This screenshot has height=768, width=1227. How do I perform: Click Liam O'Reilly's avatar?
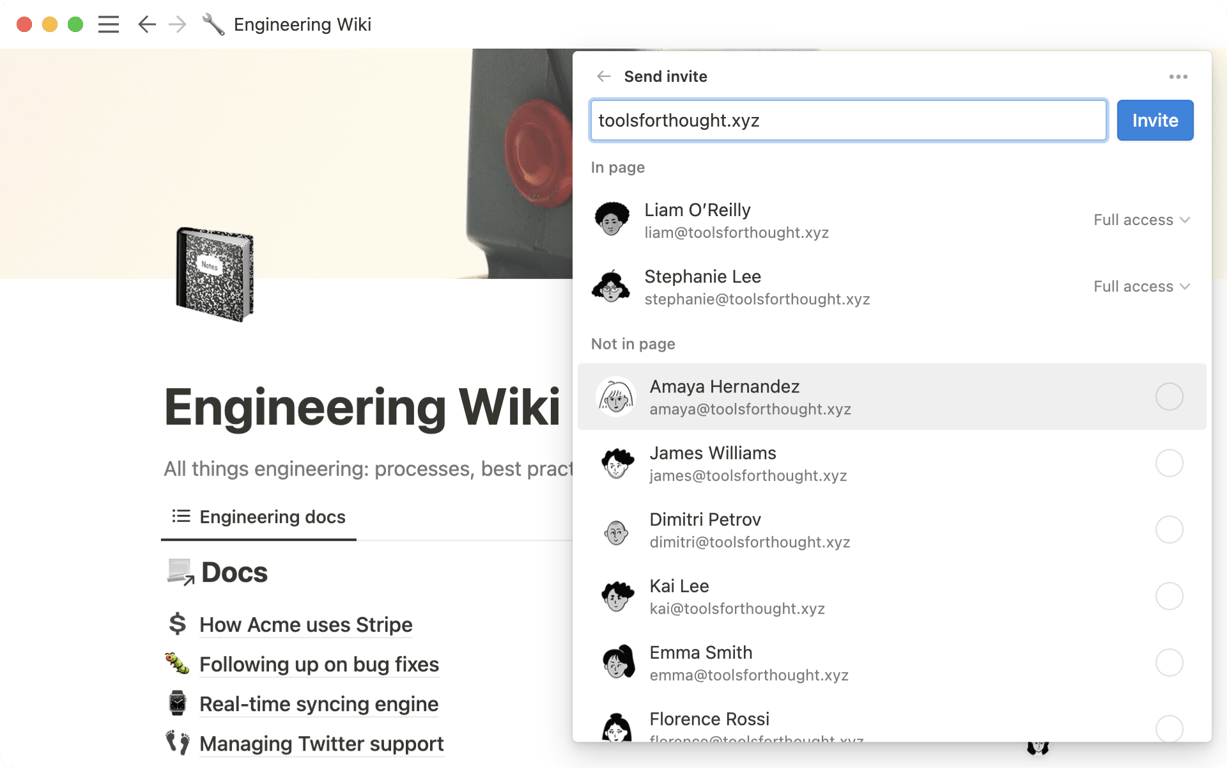611,220
